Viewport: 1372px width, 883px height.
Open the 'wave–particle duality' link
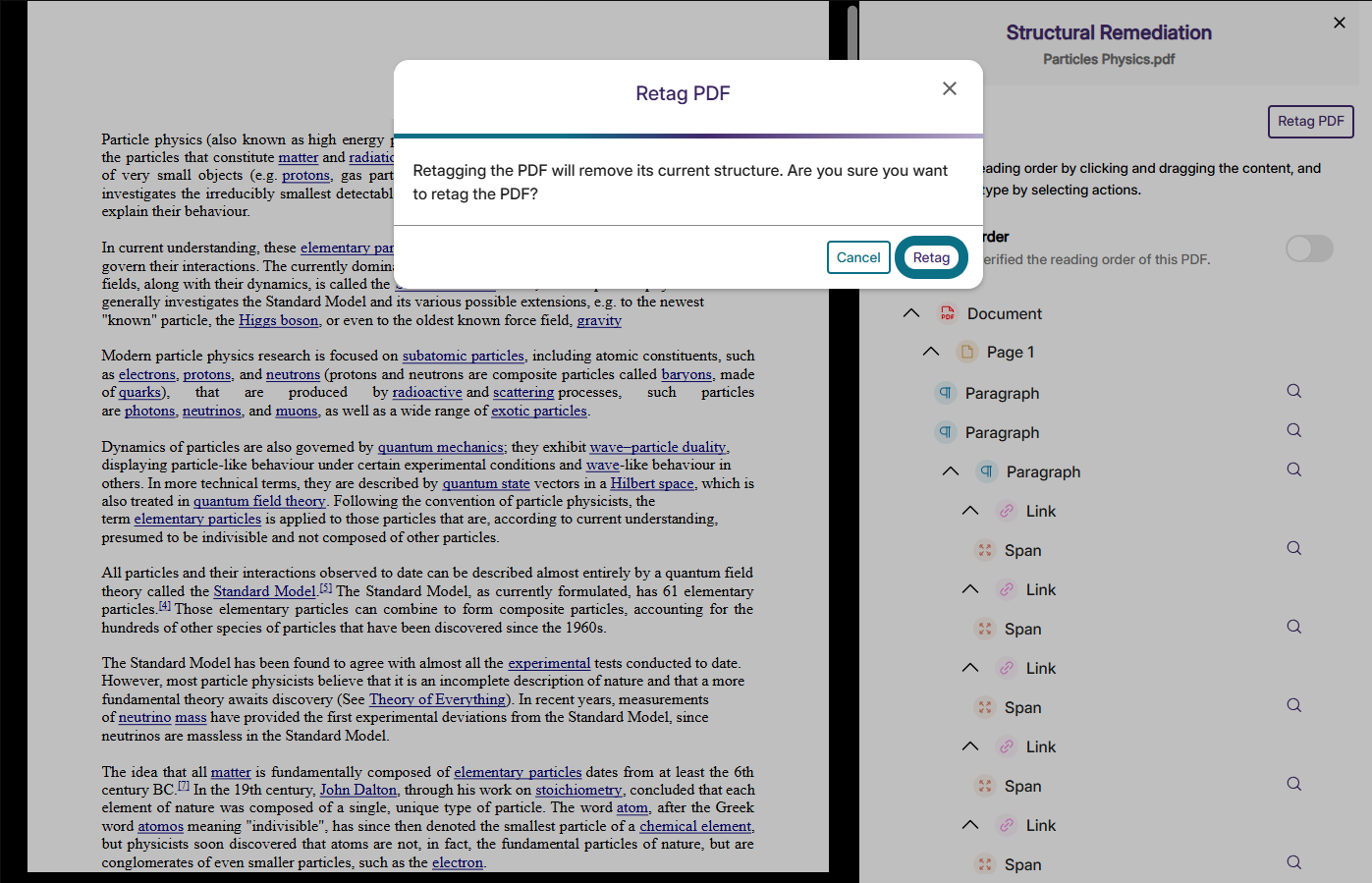pyautogui.click(x=658, y=447)
